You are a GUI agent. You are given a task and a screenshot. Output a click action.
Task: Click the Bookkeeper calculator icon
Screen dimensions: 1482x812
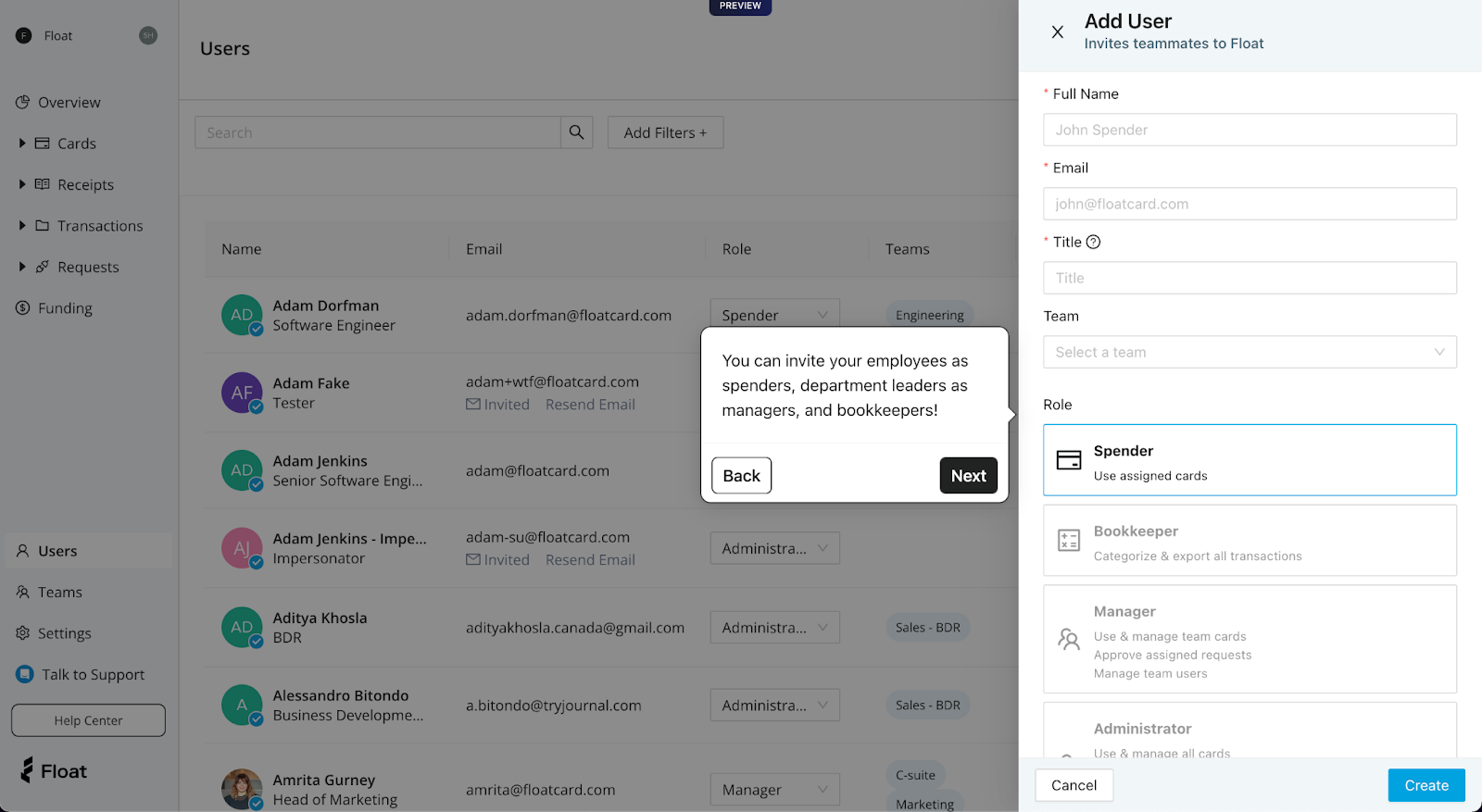click(x=1069, y=541)
